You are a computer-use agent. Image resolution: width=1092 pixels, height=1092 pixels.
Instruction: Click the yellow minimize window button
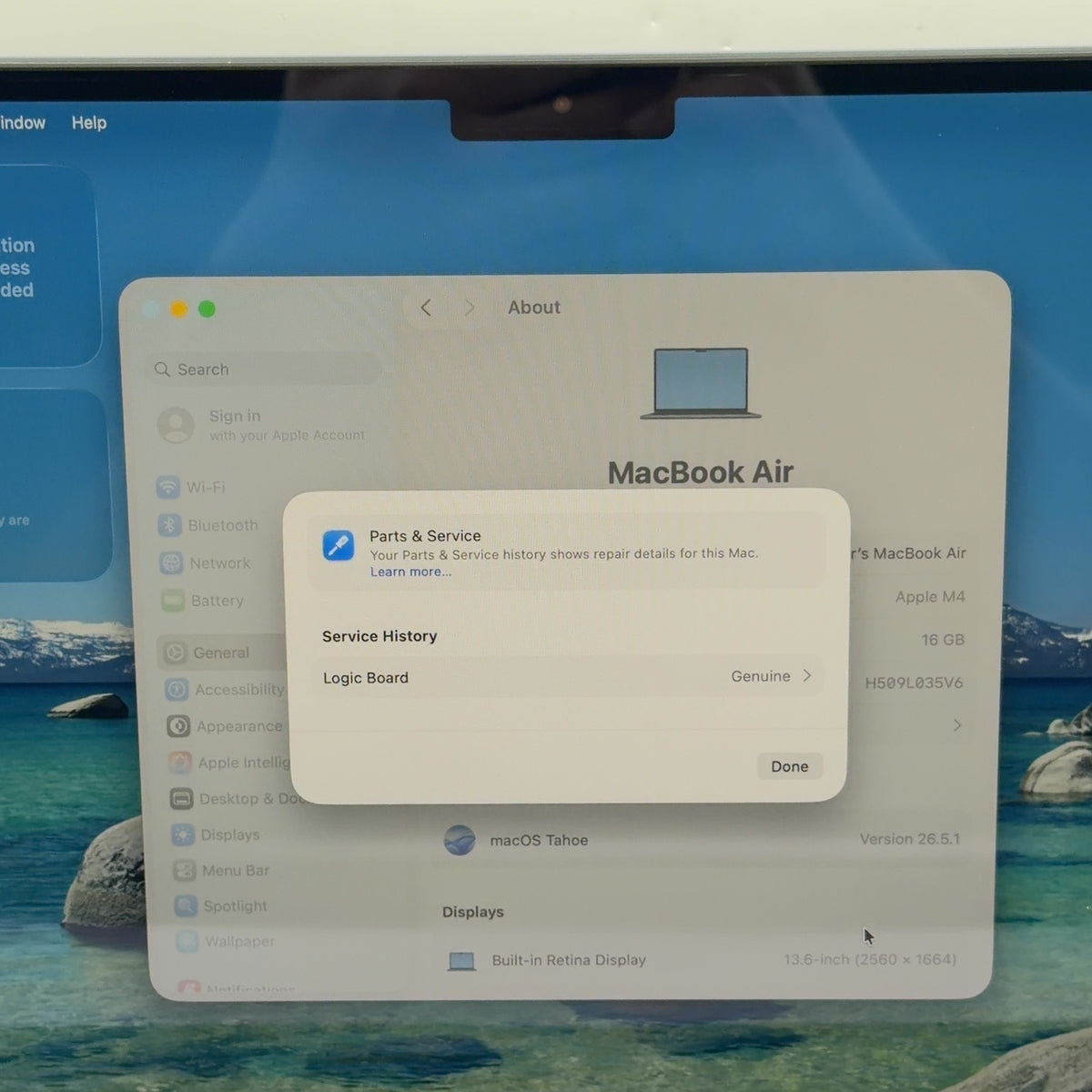179,309
